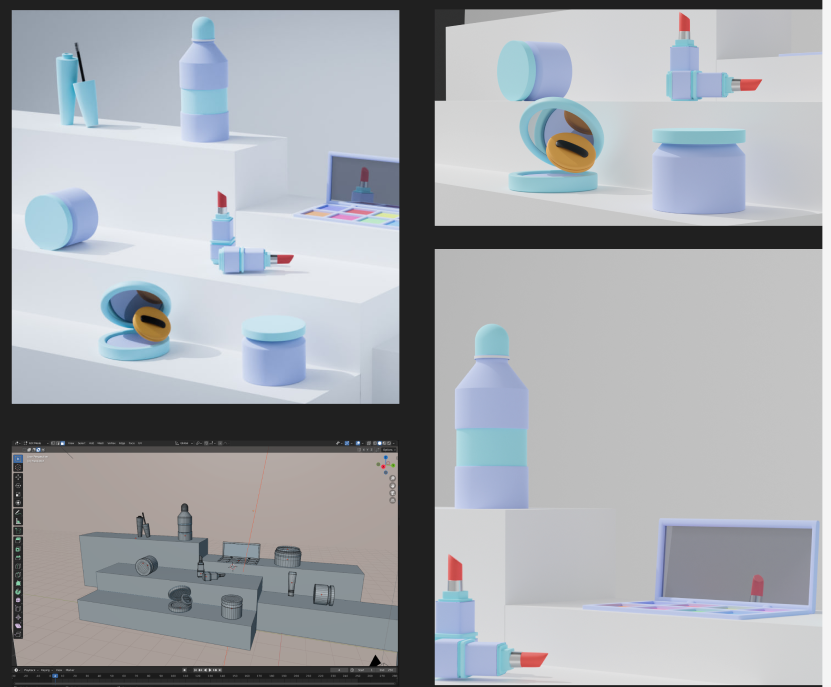831x687 pixels.
Task: Click the zoom magnifier navigation icon
Action: pos(393,478)
